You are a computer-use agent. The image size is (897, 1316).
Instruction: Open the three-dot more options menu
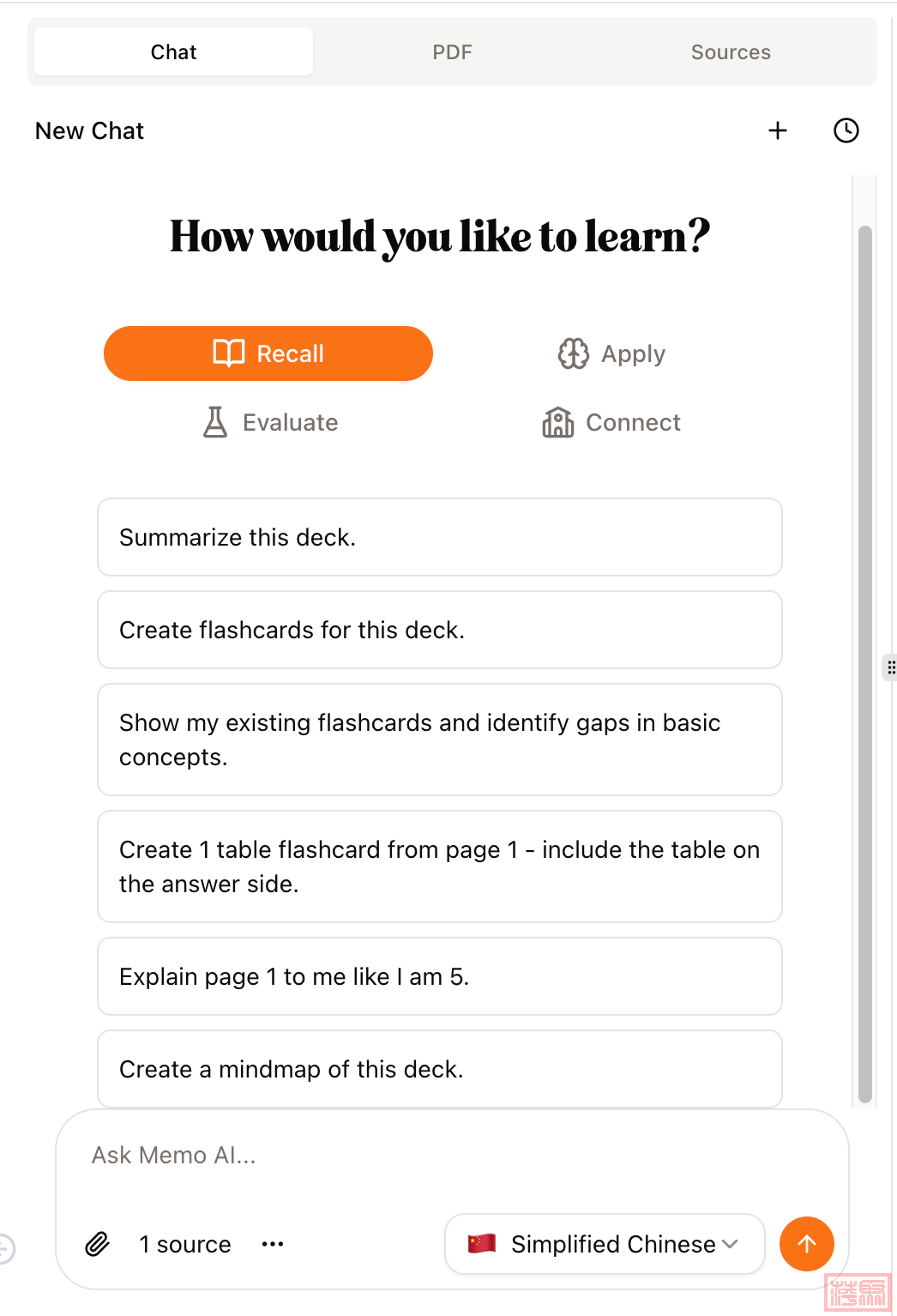[273, 1244]
